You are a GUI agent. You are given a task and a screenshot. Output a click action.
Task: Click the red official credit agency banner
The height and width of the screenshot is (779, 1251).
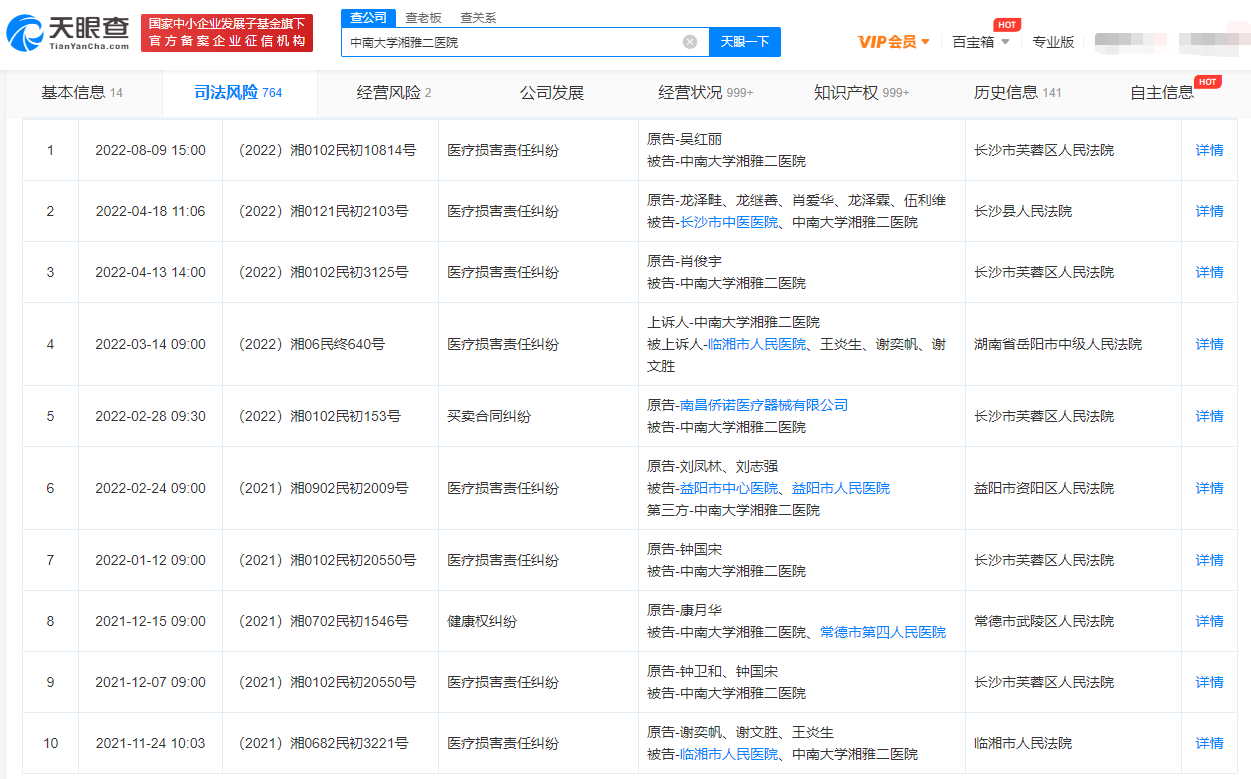click(227, 33)
